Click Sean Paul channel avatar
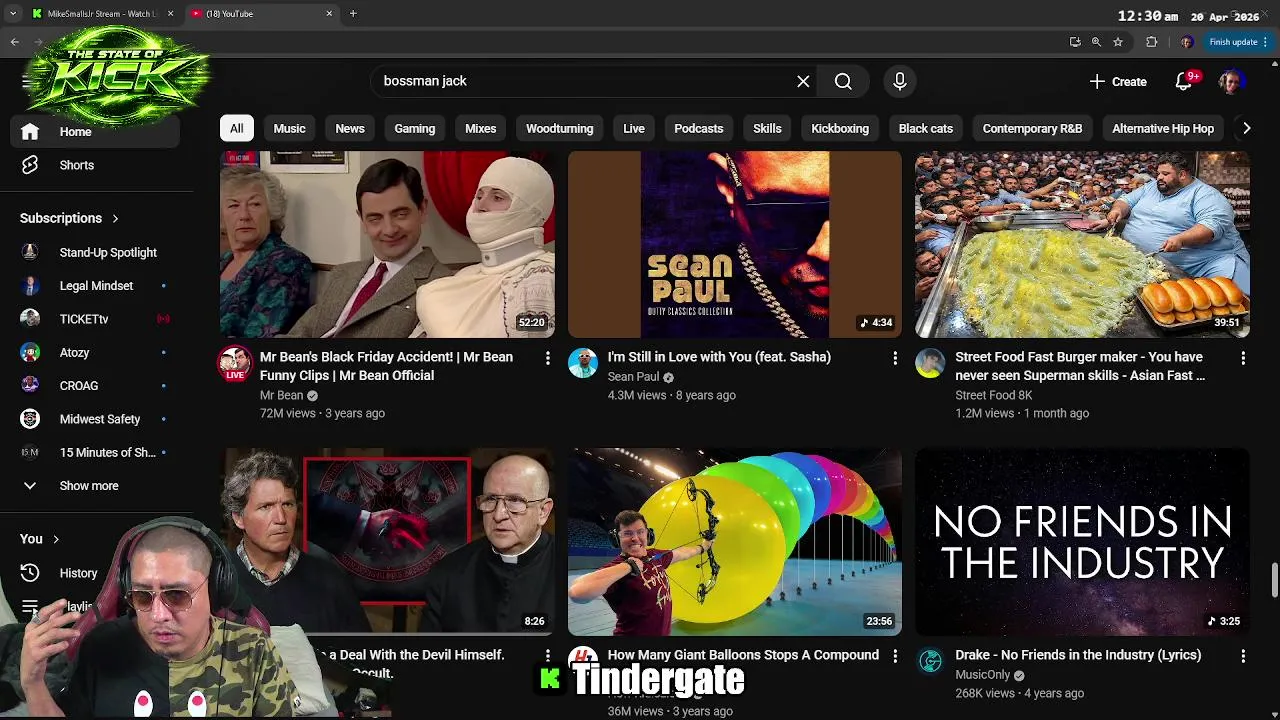Viewport: 1280px width, 720px height. 583,363
